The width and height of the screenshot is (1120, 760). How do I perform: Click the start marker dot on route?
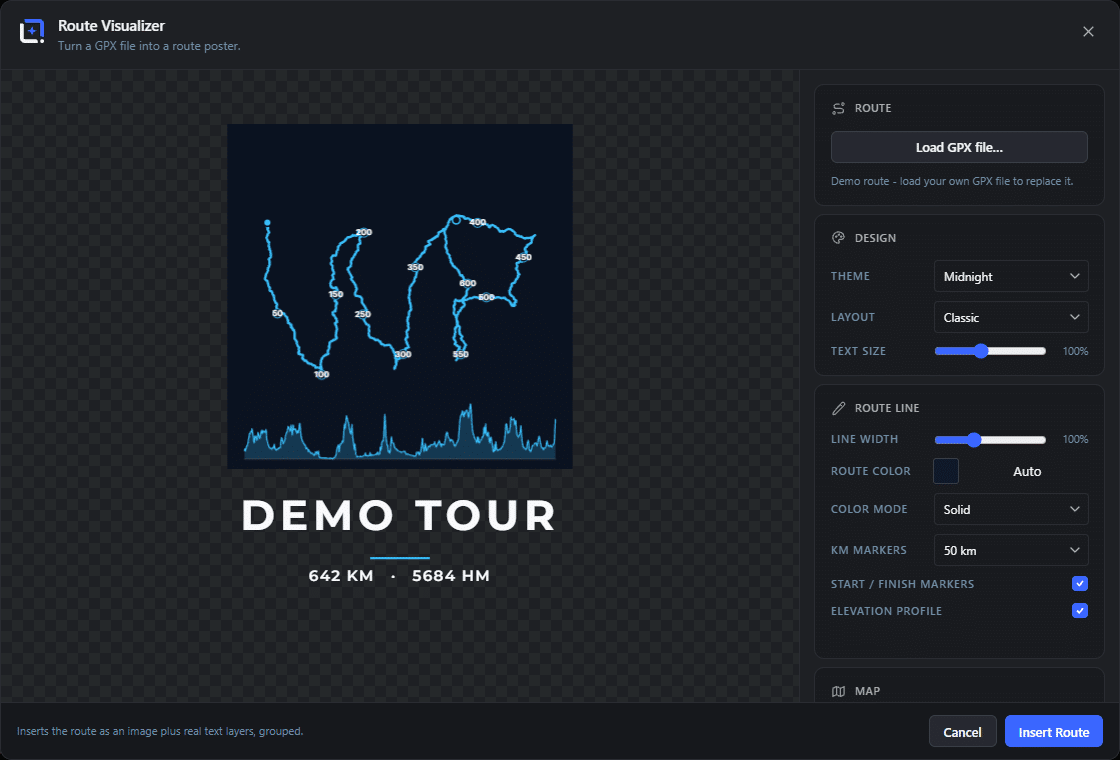[x=267, y=222]
